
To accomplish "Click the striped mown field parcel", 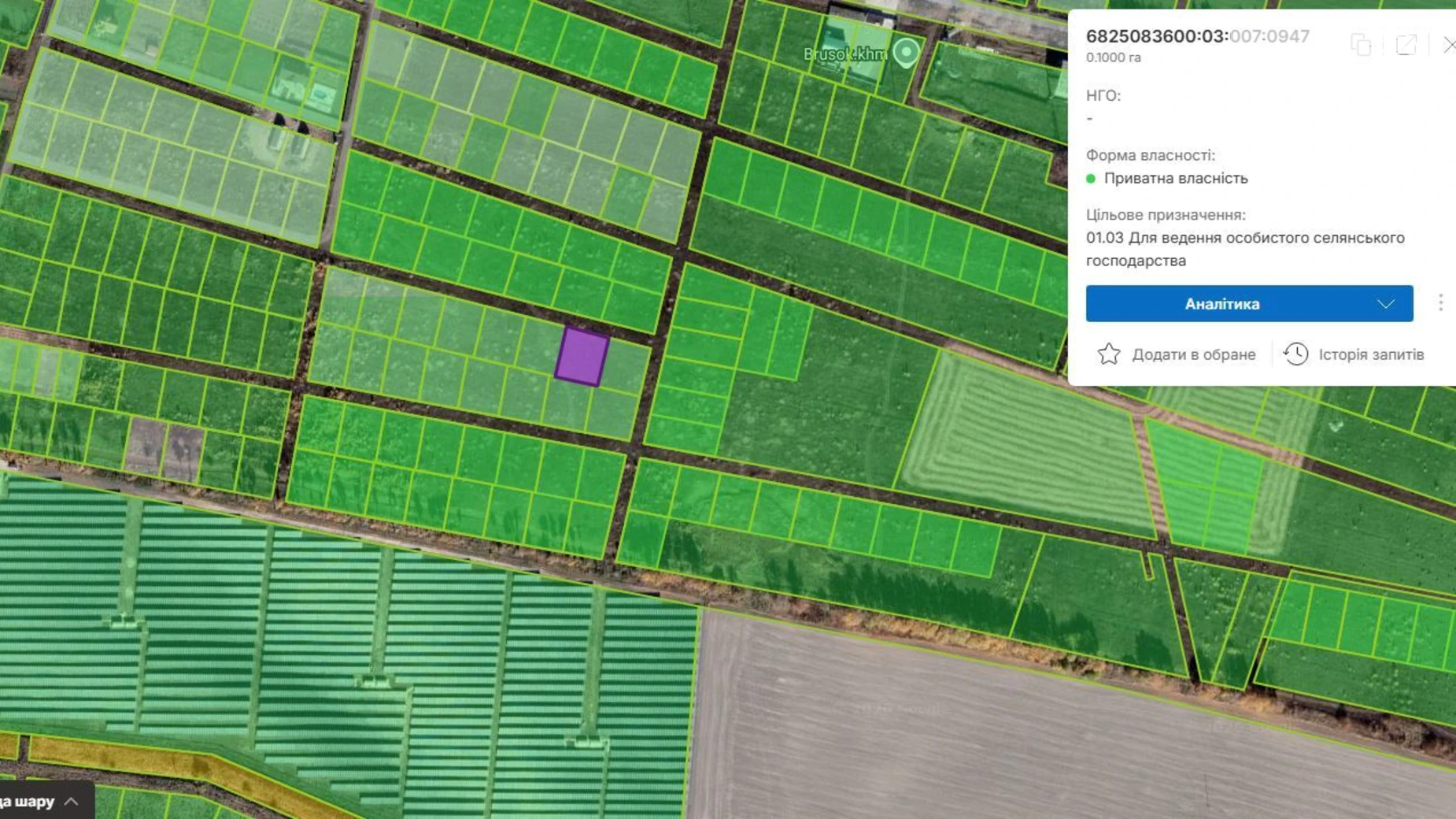I will (1023, 441).
